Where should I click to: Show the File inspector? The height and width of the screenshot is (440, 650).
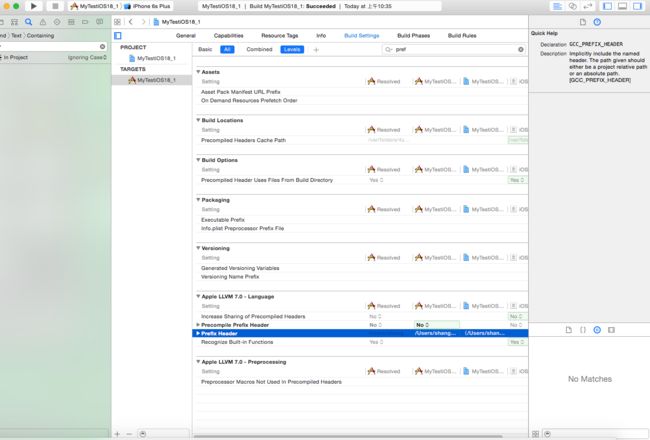583,22
